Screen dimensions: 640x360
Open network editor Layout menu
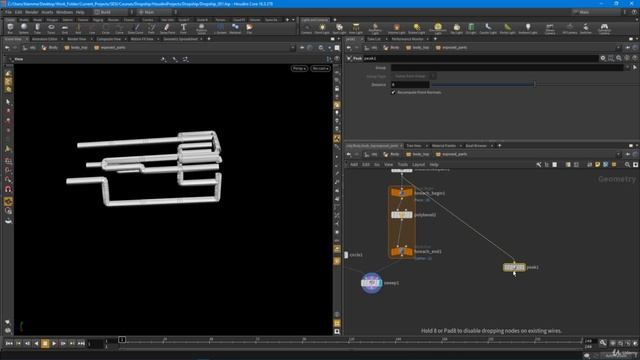pyautogui.click(x=418, y=164)
